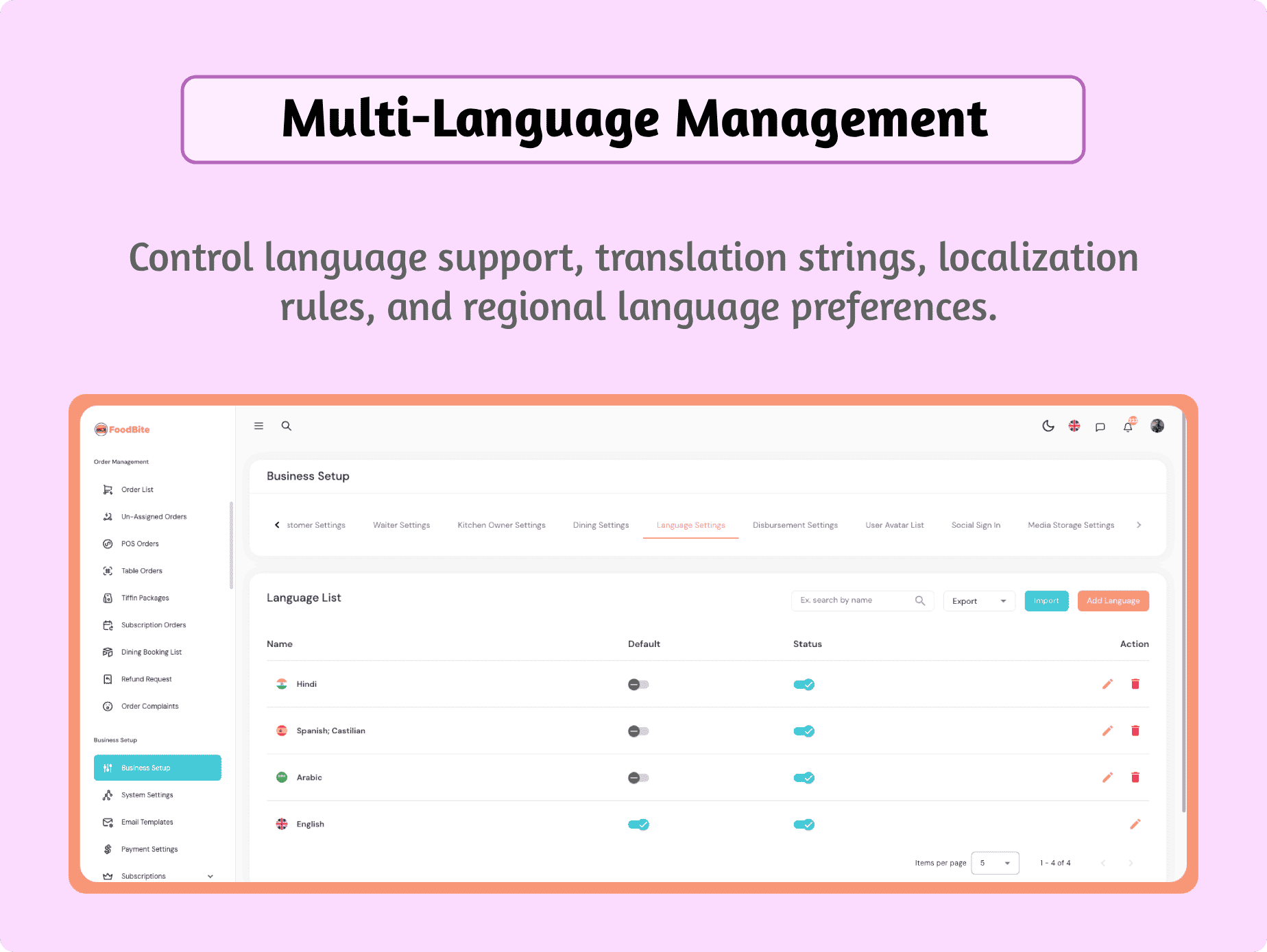This screenshot has height=952, width=1267.
Task: Focus the search by name field
Action: click(862, 600)
